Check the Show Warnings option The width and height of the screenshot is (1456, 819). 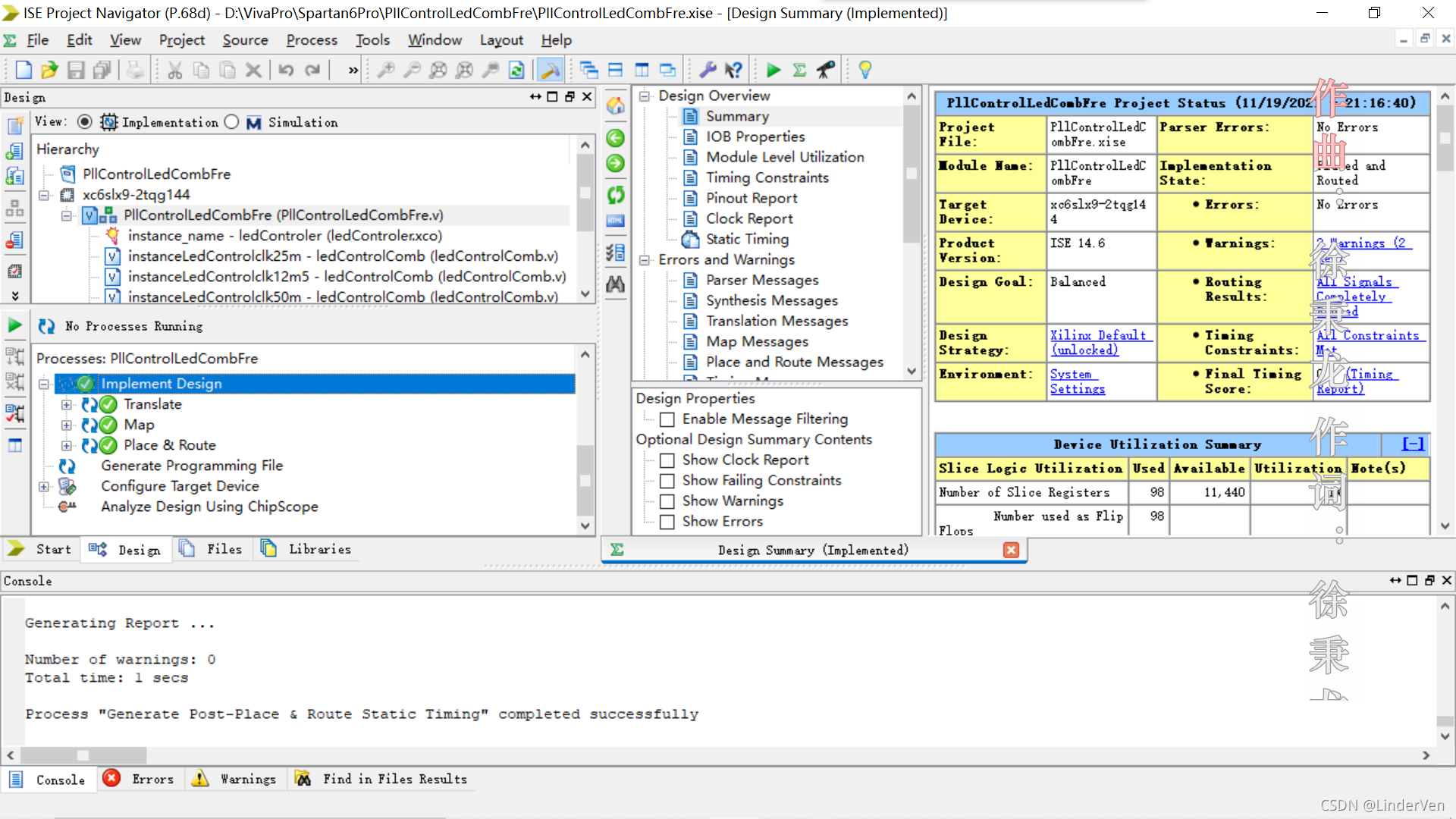pos(667,501)
